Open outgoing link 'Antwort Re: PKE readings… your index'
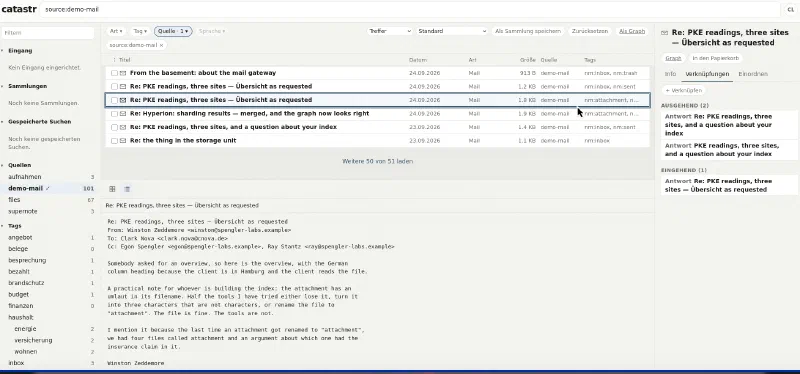 (x=729, y=125)
